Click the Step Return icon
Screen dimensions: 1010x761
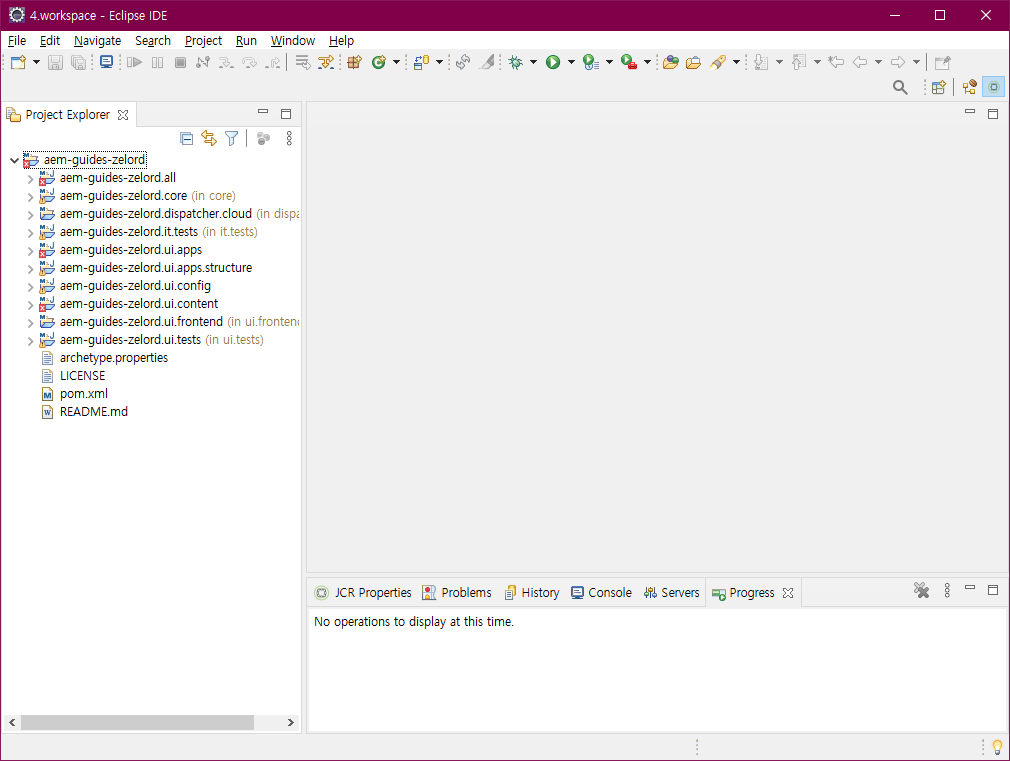(x=273, y=63)
